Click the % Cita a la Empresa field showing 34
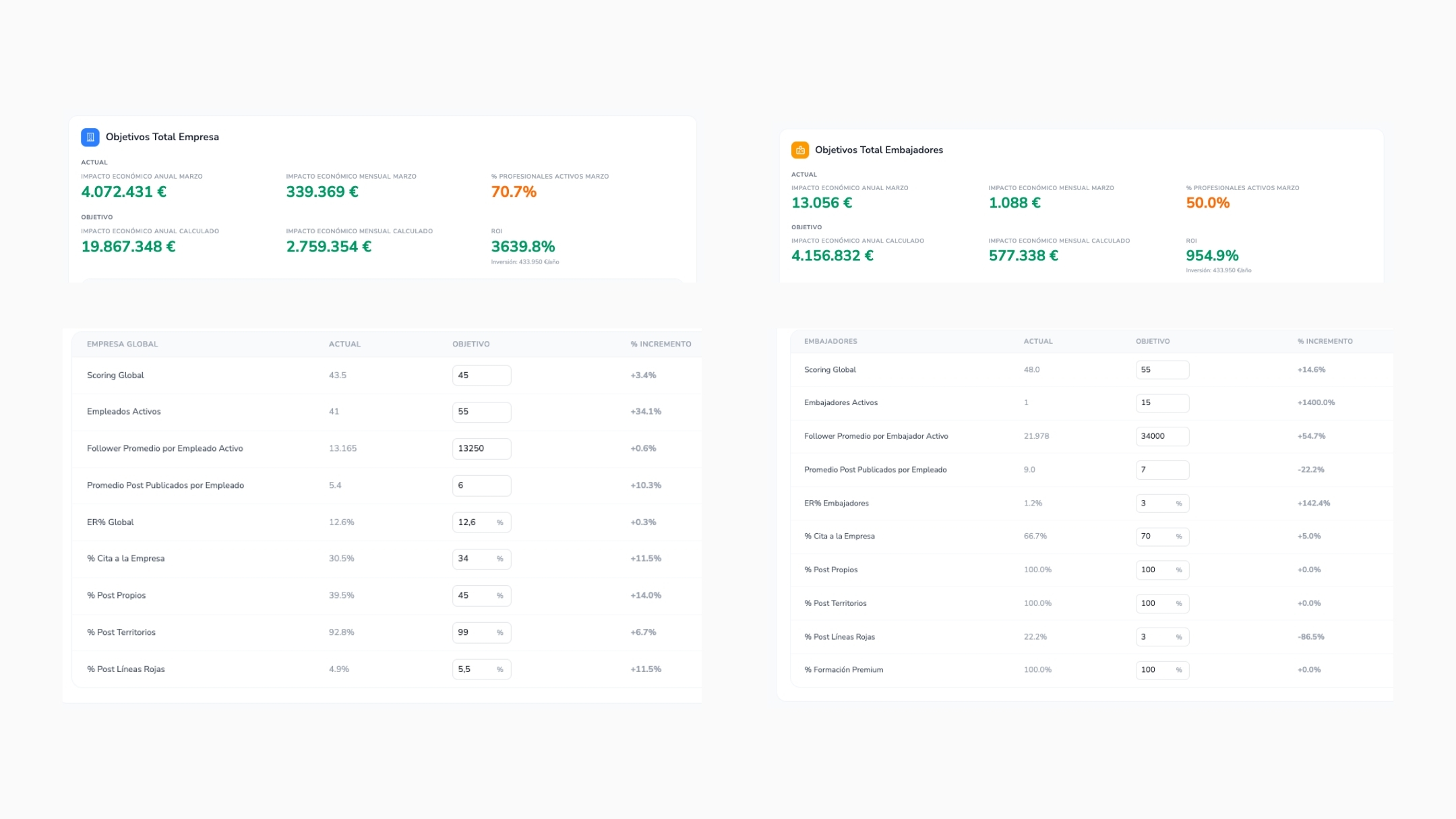 [475, 559]
